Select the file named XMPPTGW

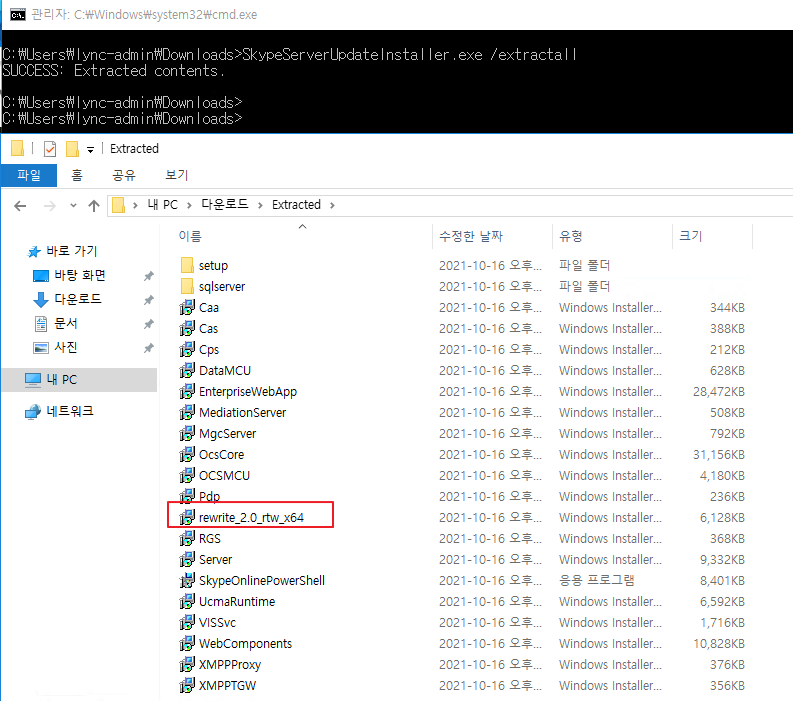pos(228,685)
